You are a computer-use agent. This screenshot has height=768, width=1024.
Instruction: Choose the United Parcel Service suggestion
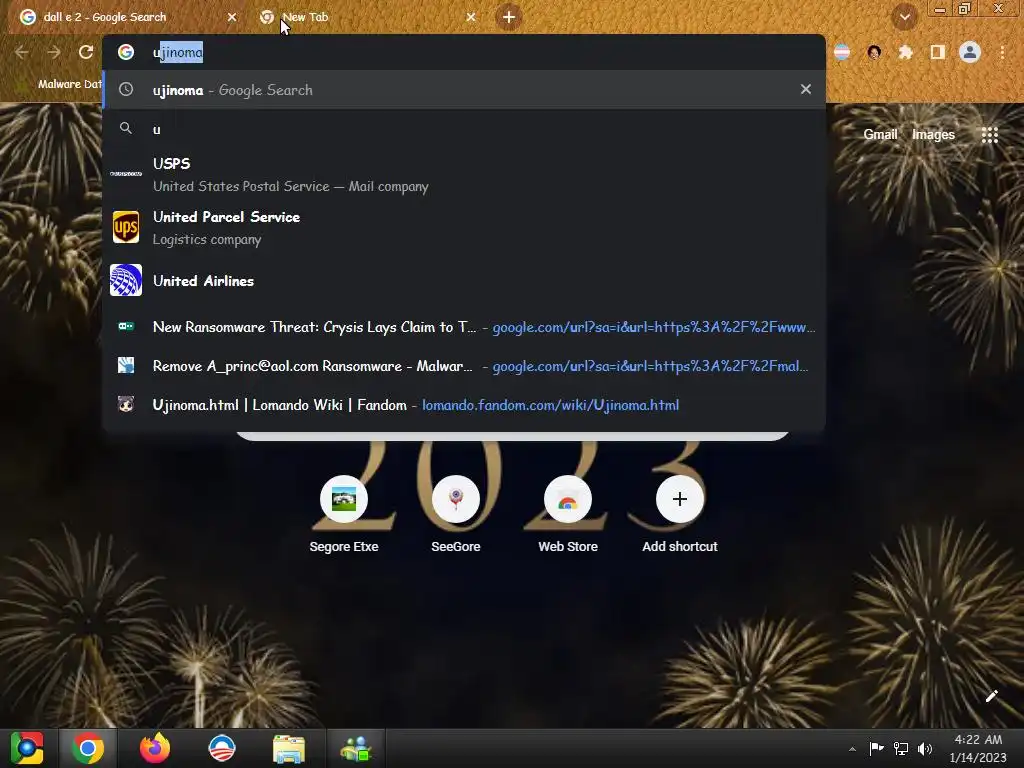464,227
